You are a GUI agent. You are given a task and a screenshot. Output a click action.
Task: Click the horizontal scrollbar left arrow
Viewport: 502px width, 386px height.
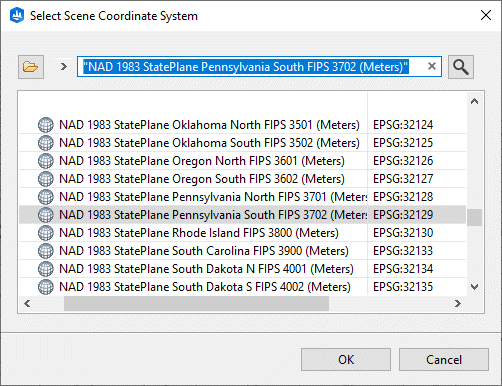coord(27,303)
